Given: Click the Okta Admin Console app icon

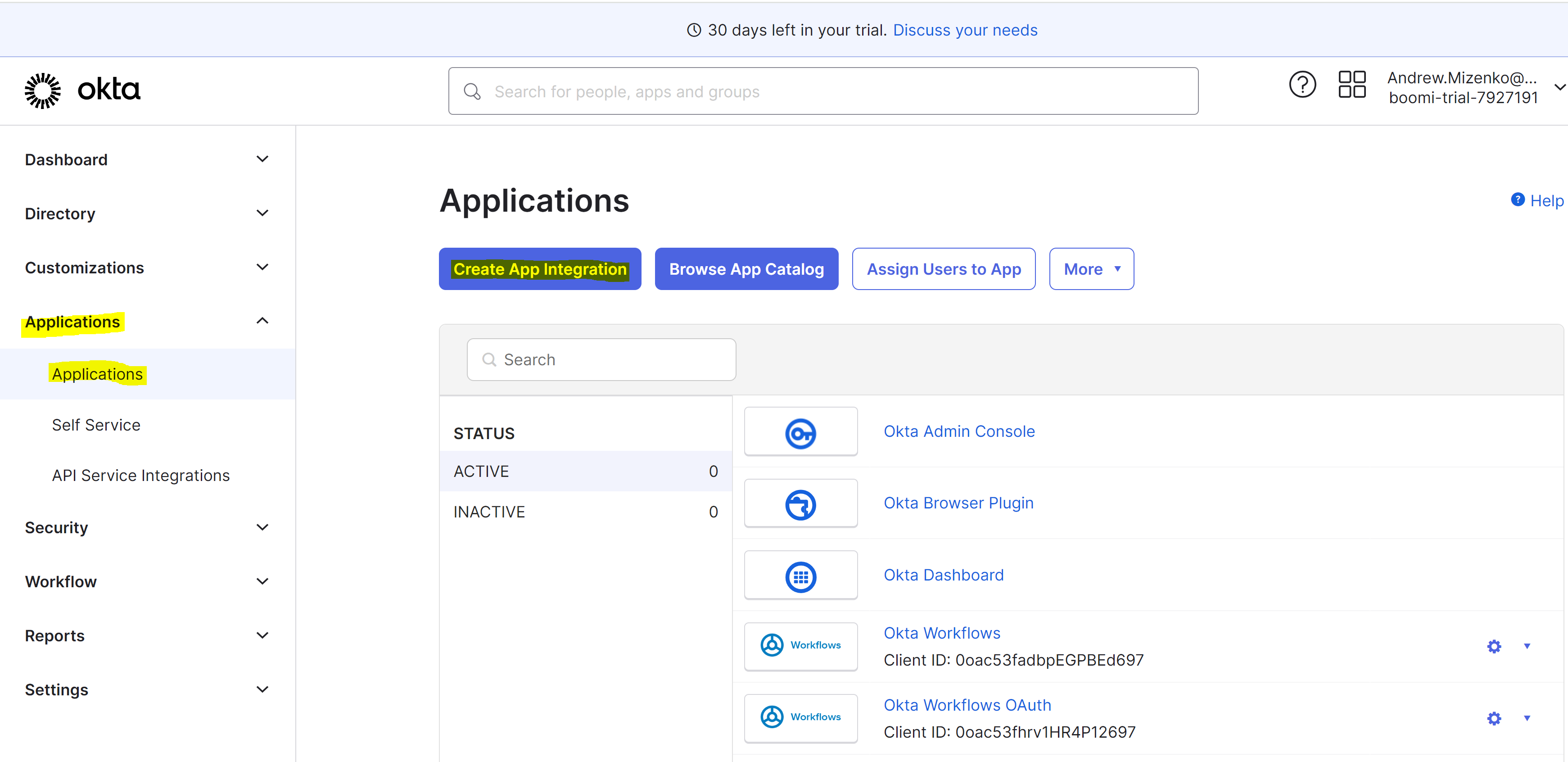Looking at the screenshot, I should [800, 431].
